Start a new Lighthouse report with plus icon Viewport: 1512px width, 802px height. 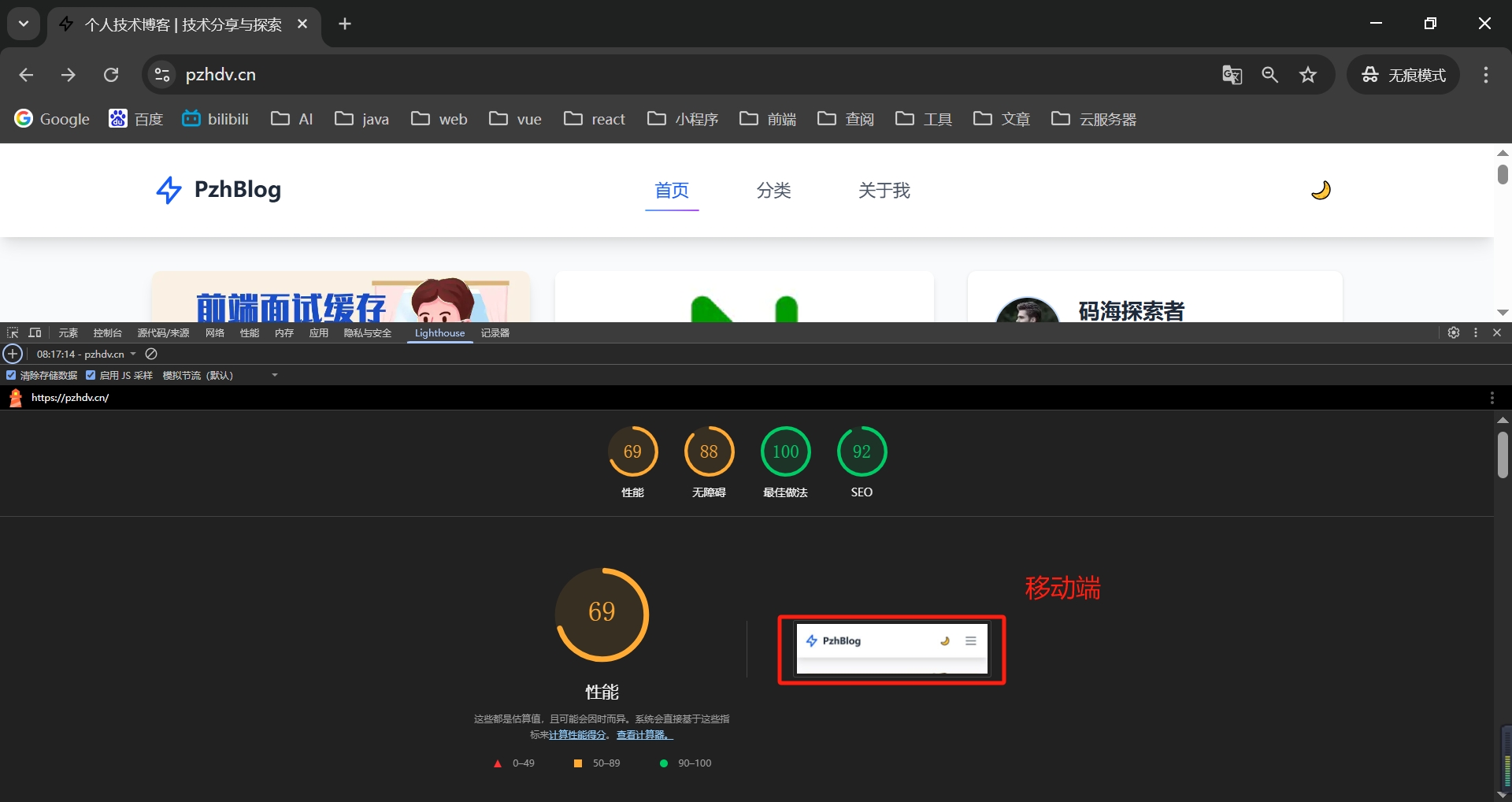(x=13, y=355)
